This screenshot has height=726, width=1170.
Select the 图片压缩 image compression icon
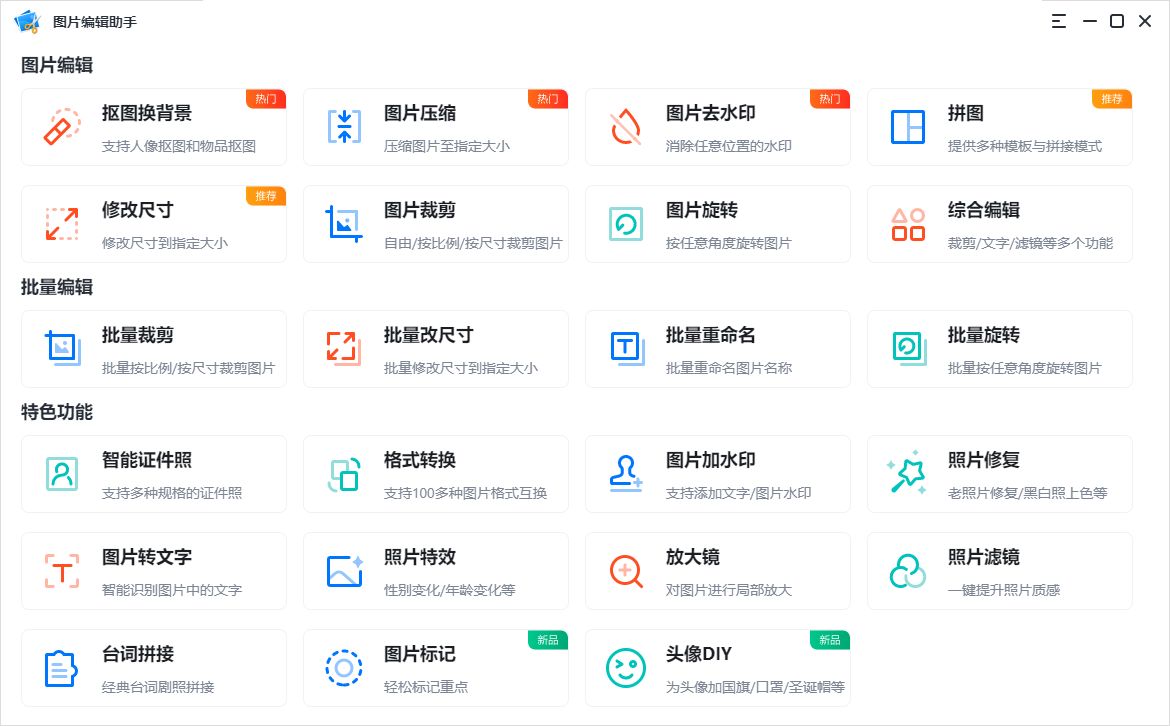(x=344, y=125)
